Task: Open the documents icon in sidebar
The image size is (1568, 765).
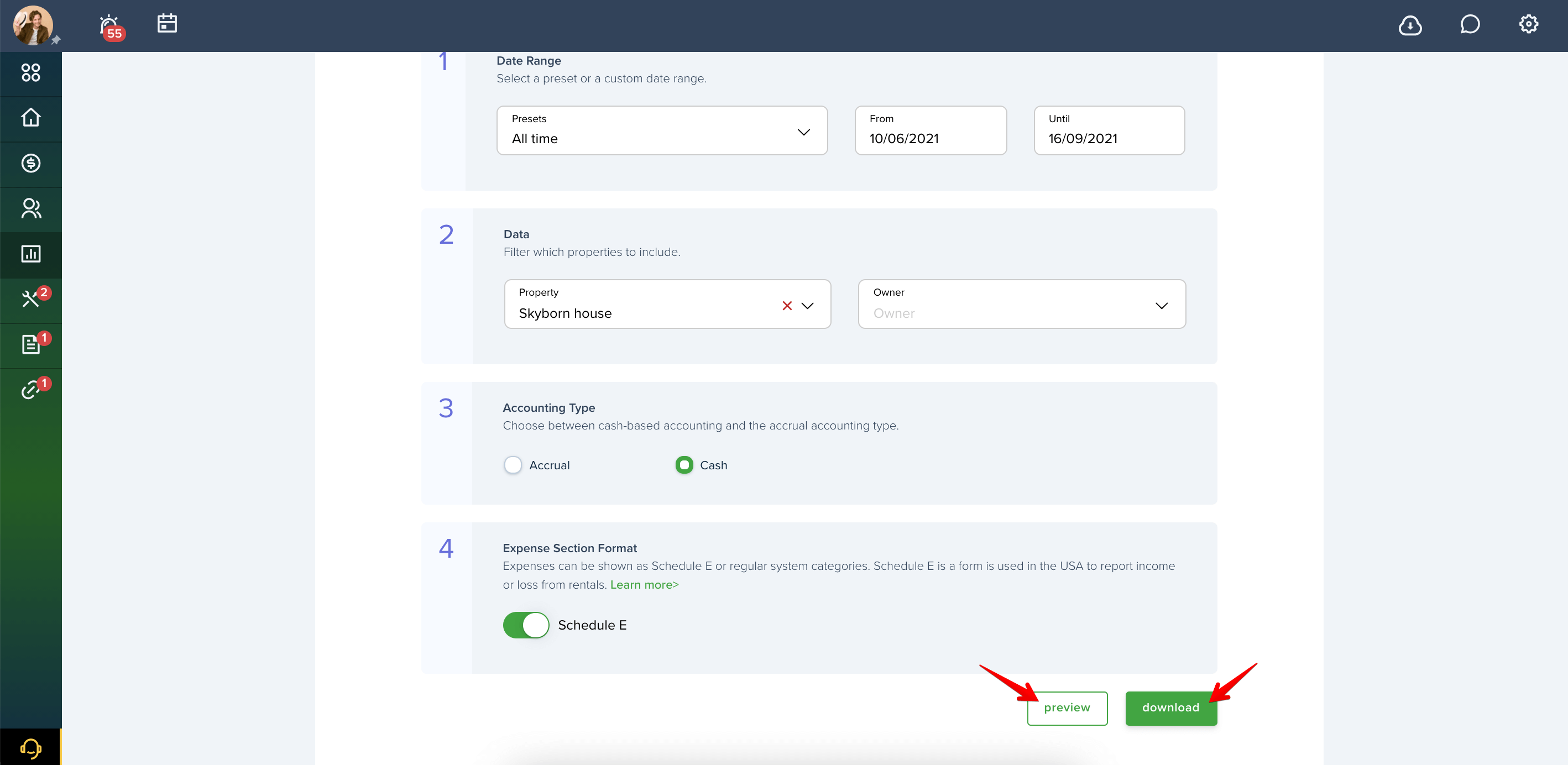Action: (x=31, y=344)
